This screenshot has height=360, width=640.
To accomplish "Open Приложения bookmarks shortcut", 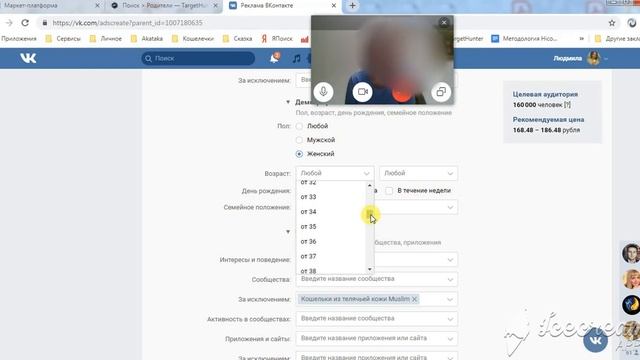I will tap(19, 39).
